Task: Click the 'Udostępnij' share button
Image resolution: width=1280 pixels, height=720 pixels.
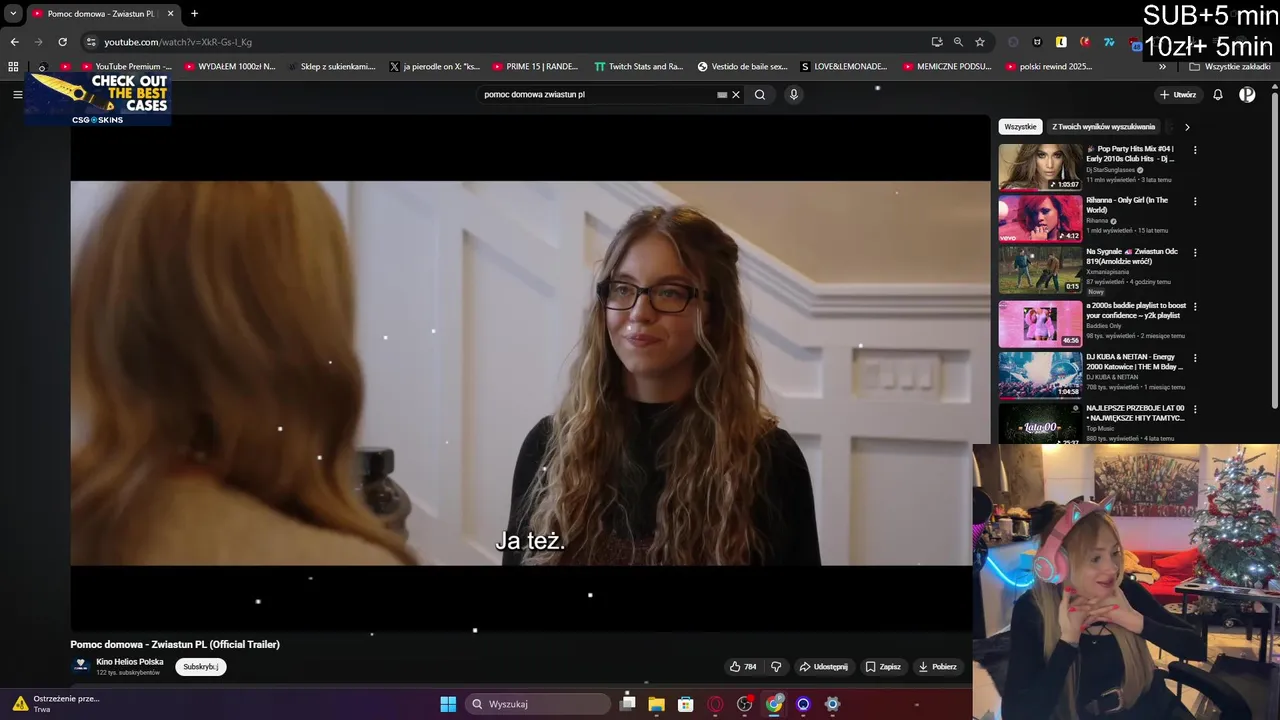Action: [823, 667]
